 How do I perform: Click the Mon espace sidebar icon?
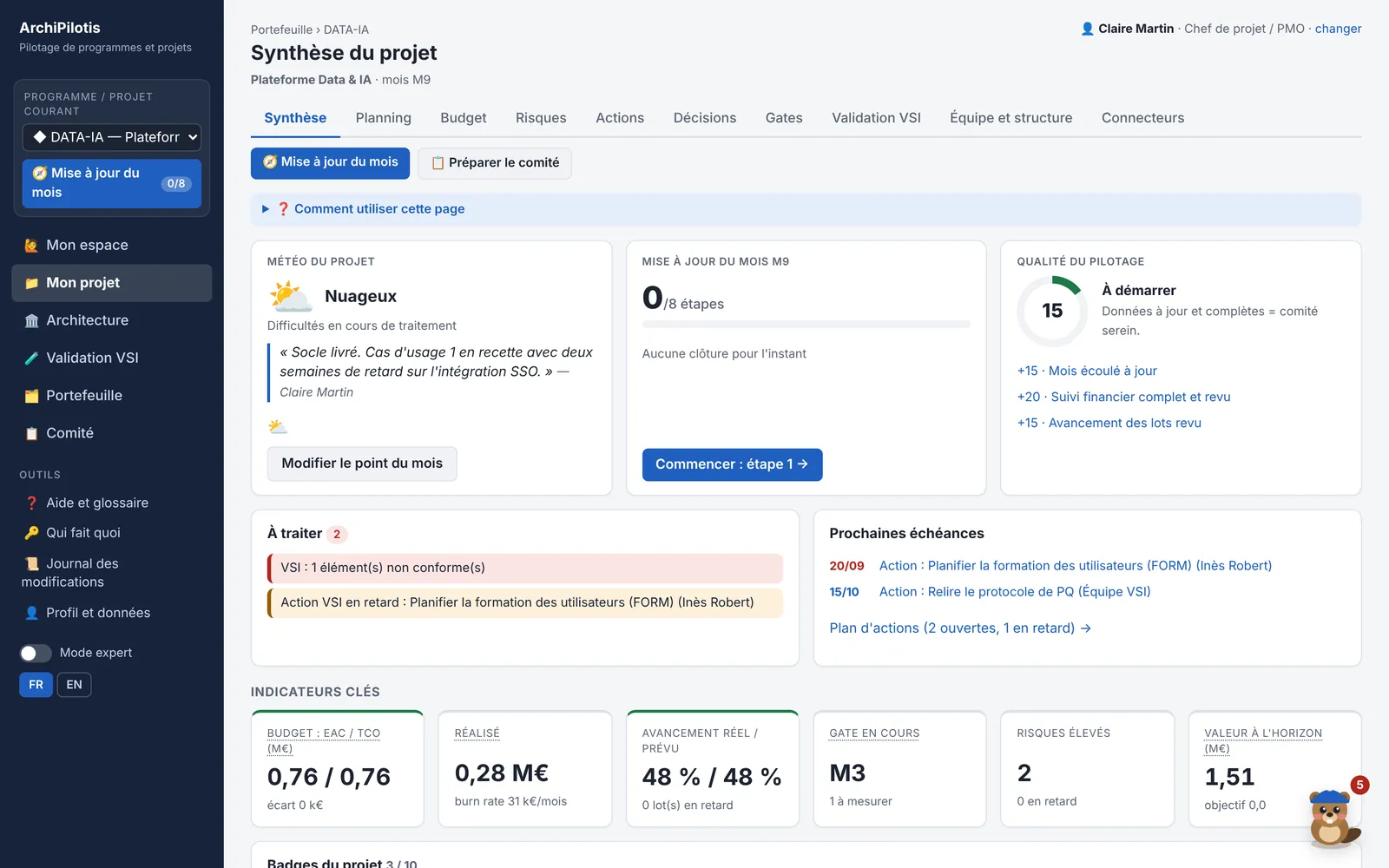coord(31,246)
